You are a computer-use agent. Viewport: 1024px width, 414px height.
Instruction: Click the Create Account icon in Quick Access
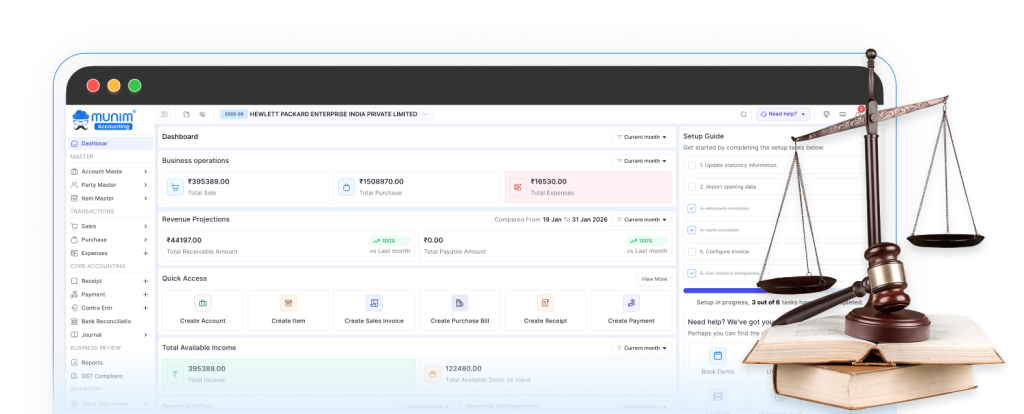(203, 303)
